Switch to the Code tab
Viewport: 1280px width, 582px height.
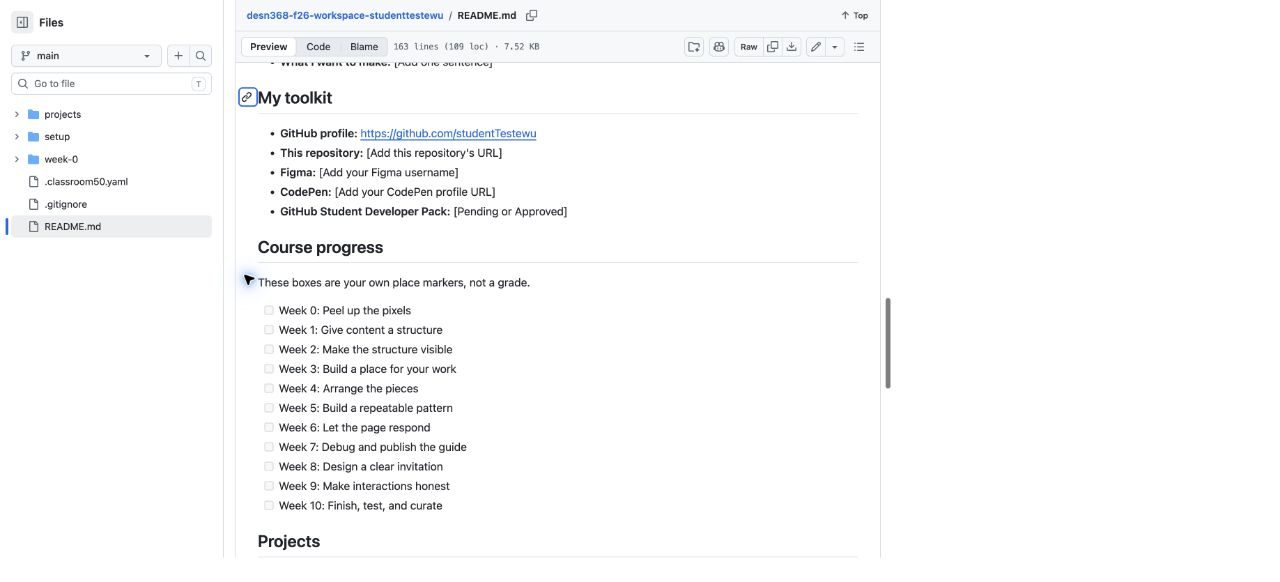coord(318,47)
